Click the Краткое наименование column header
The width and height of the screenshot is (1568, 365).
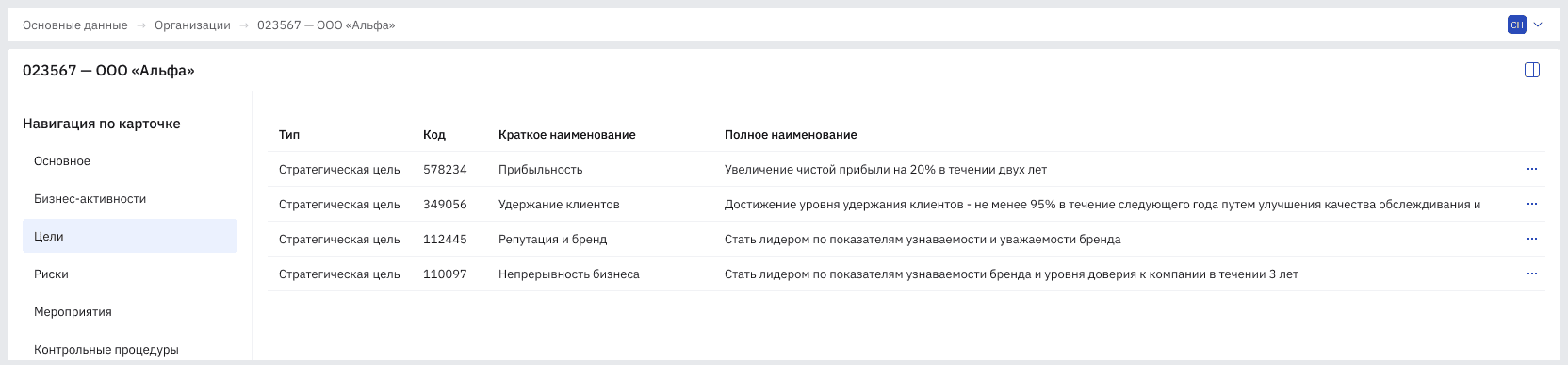click(567, 135)
